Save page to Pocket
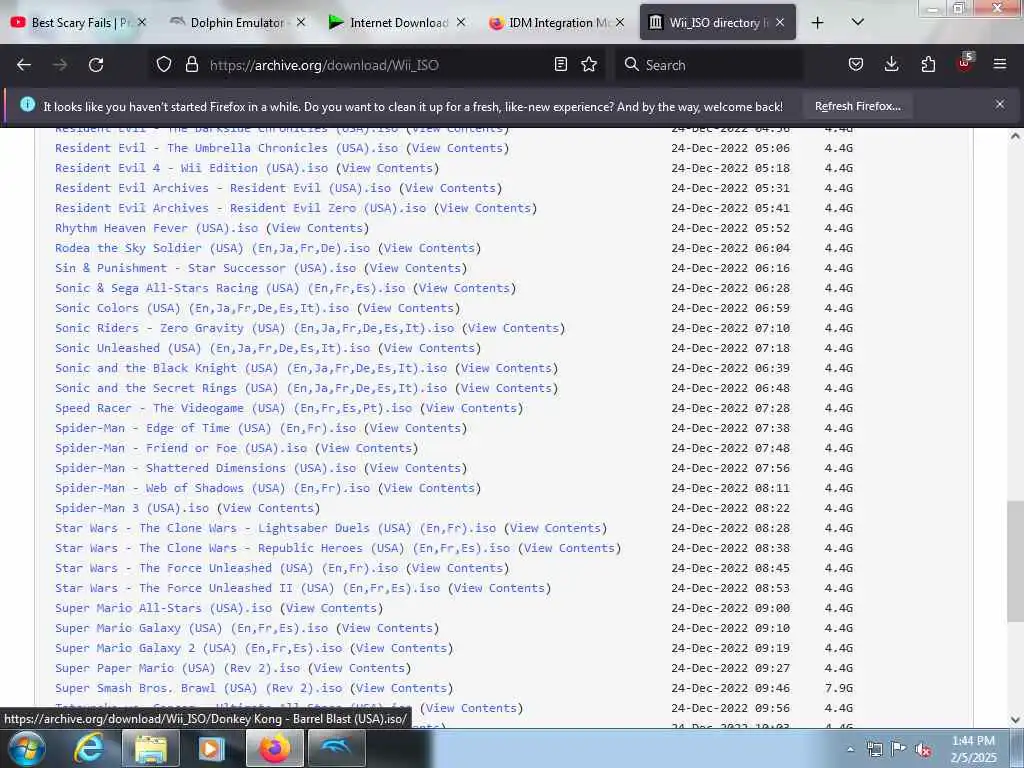The height and width of the screenshot is (768, 1024). [x=856, y=64]
